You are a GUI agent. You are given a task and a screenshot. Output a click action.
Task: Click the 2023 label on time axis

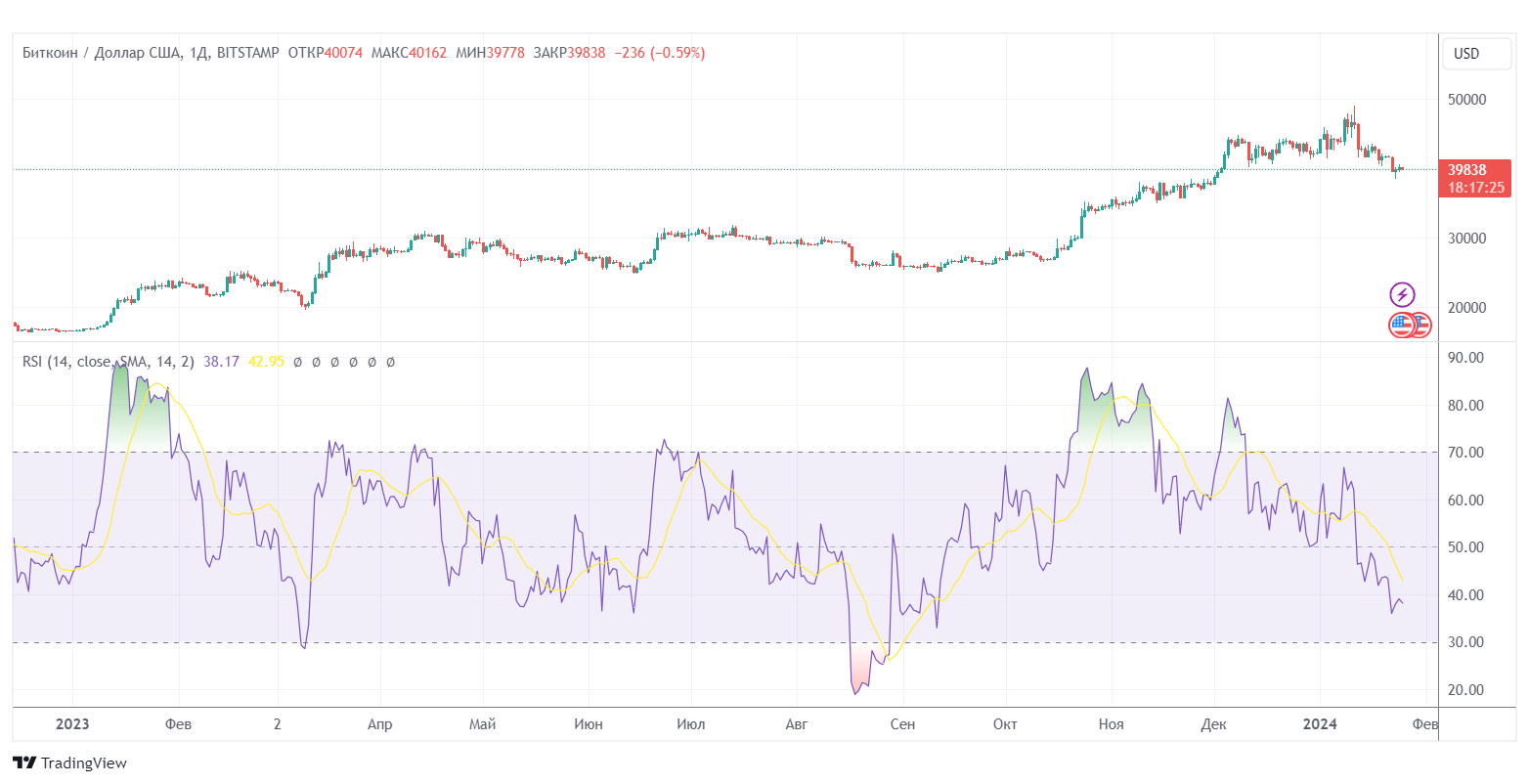[x=72, y=724]
